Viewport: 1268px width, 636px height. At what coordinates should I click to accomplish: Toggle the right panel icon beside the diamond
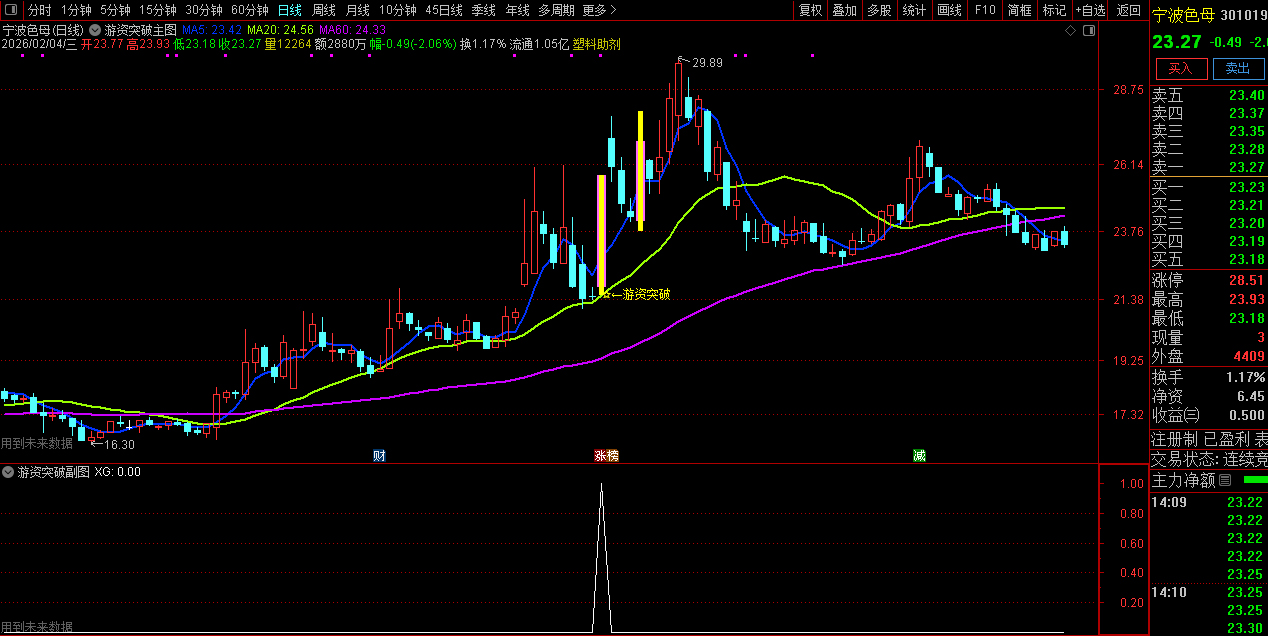[1089, 30]
